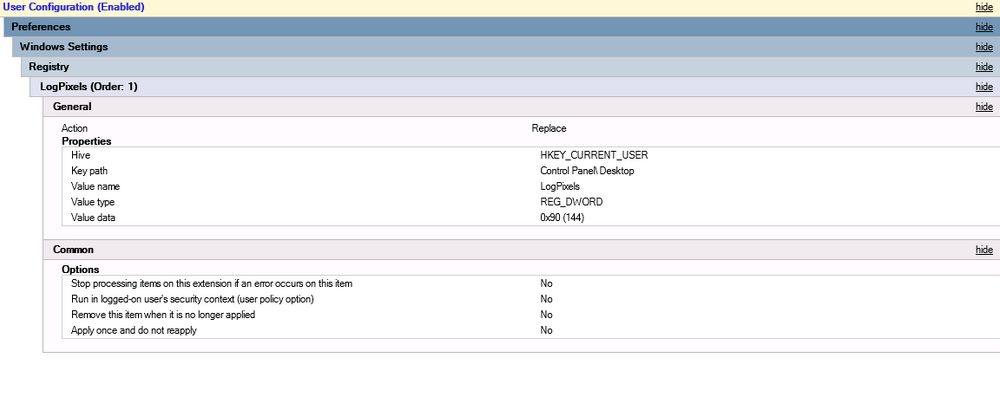Select the Value name label
The height and width of the screenshot is (397, 1000).
point(96,186)
